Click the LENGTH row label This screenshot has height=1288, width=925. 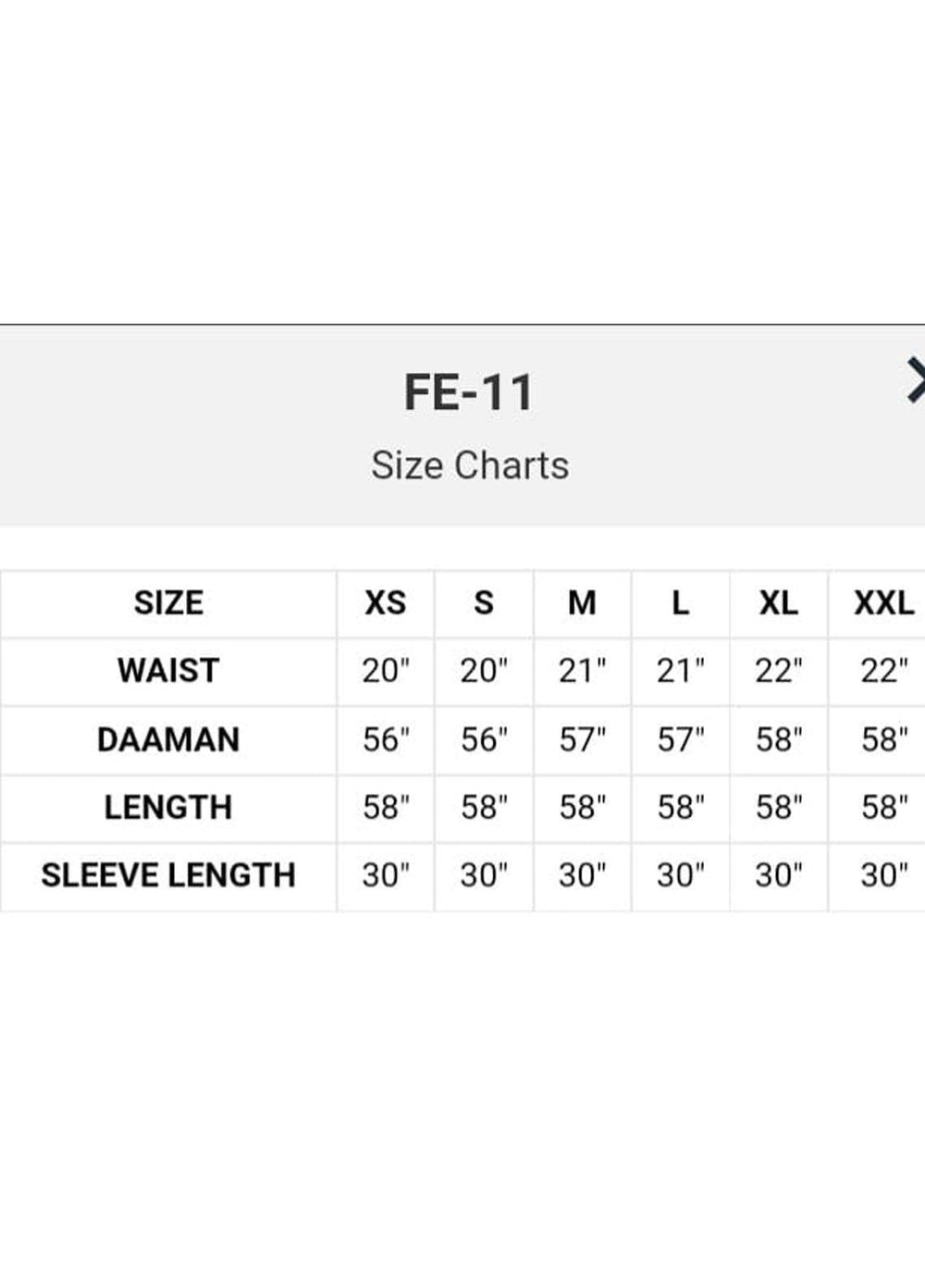(x=168, y=808)
